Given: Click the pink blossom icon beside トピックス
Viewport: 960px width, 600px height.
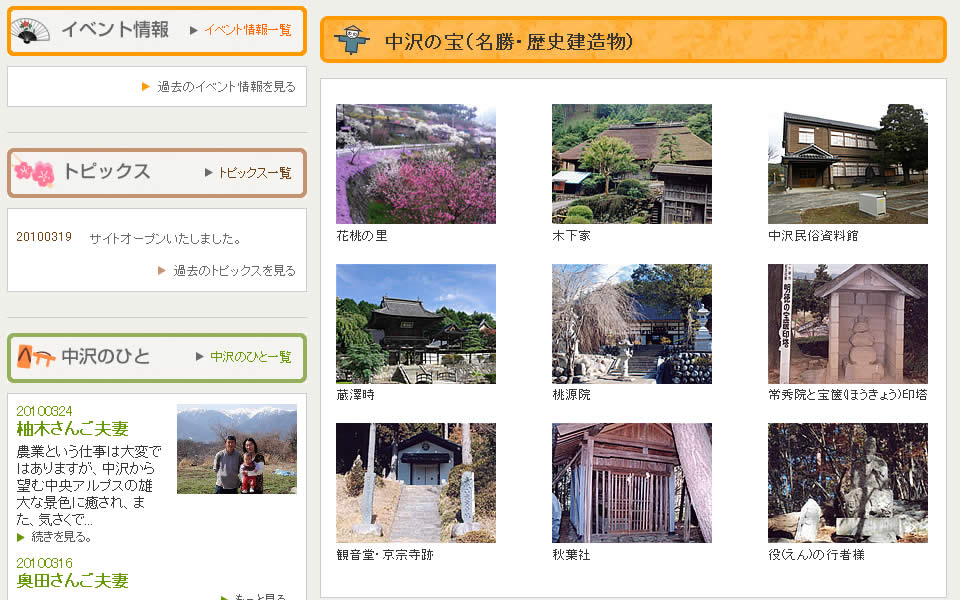Looking at the screenshot, I should tap(34, 172).
